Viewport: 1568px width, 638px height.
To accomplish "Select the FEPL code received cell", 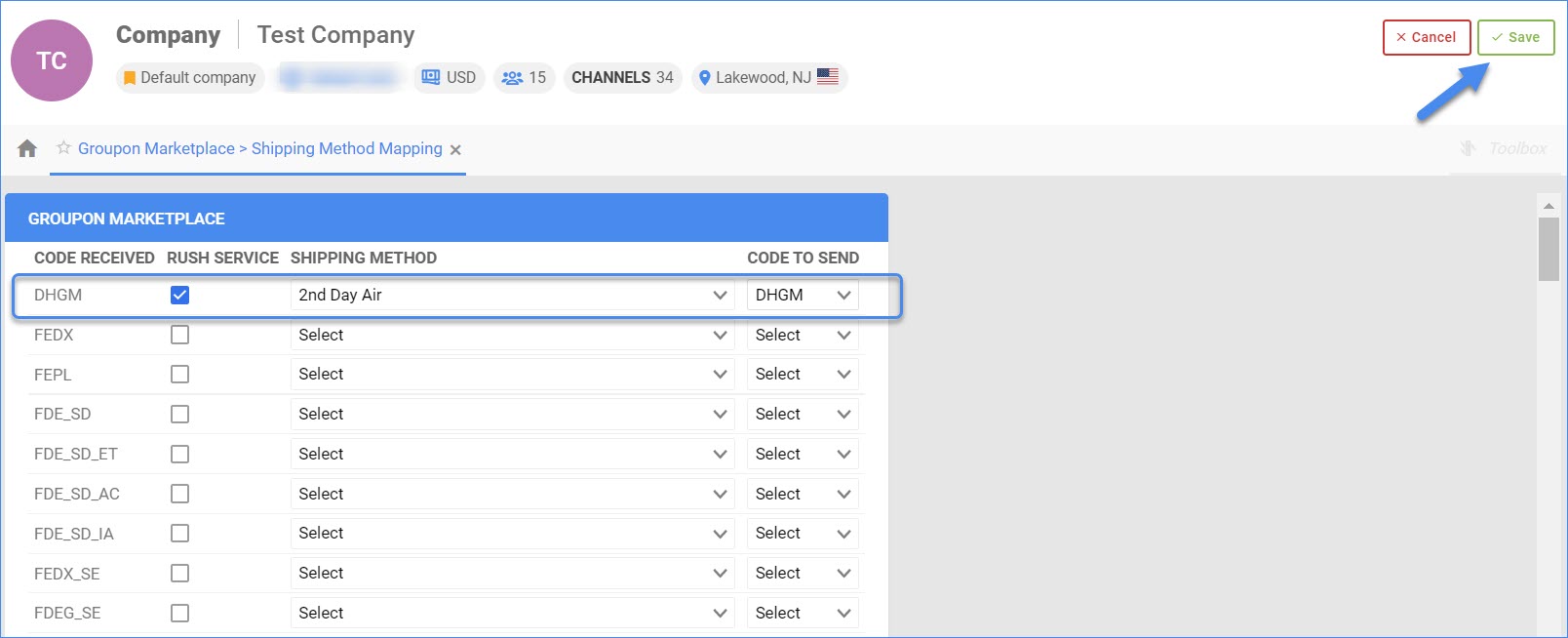I will [53, 375].
